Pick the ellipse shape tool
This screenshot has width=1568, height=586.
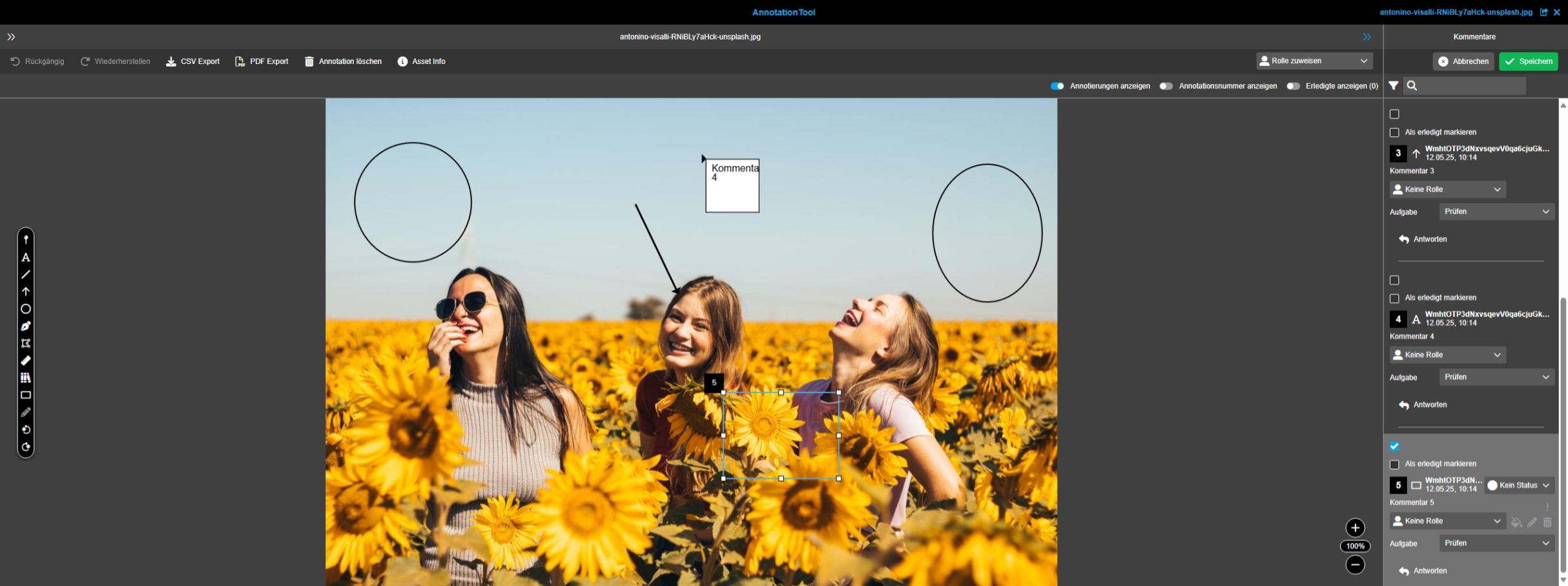26,309
